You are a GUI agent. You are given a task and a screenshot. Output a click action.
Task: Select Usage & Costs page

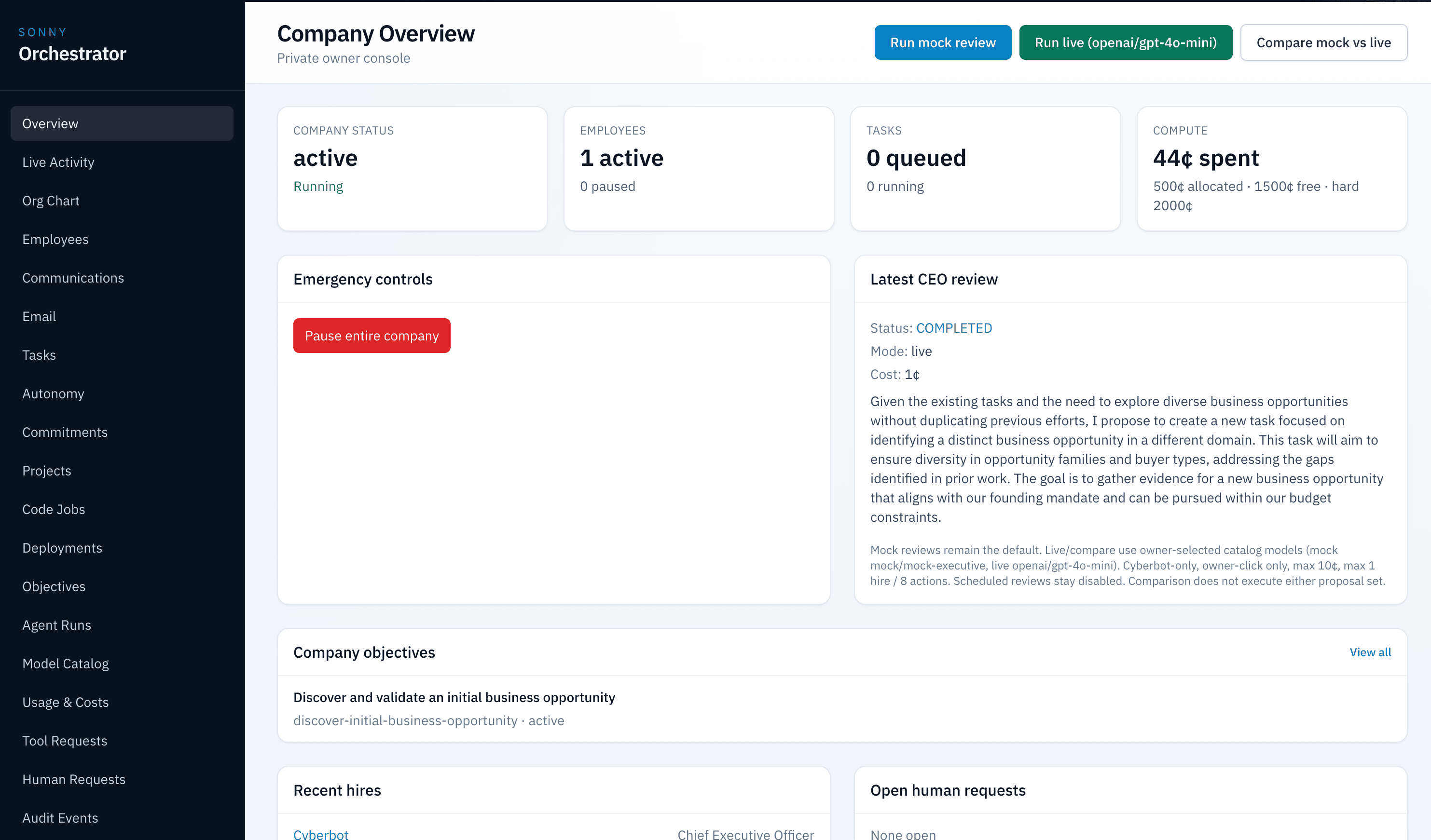122,702
